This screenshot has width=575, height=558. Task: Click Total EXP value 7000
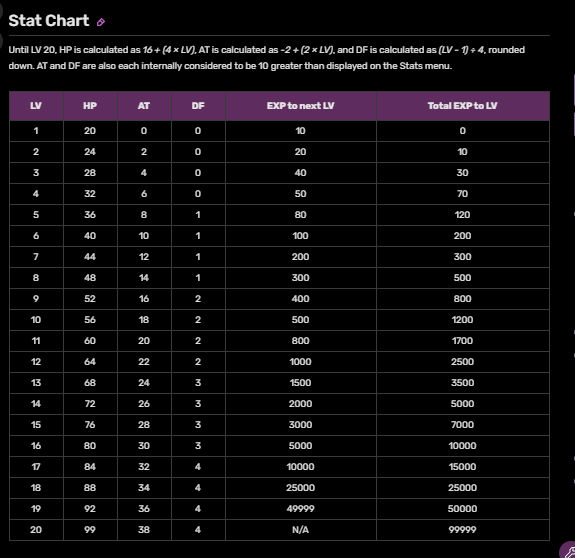462,425
